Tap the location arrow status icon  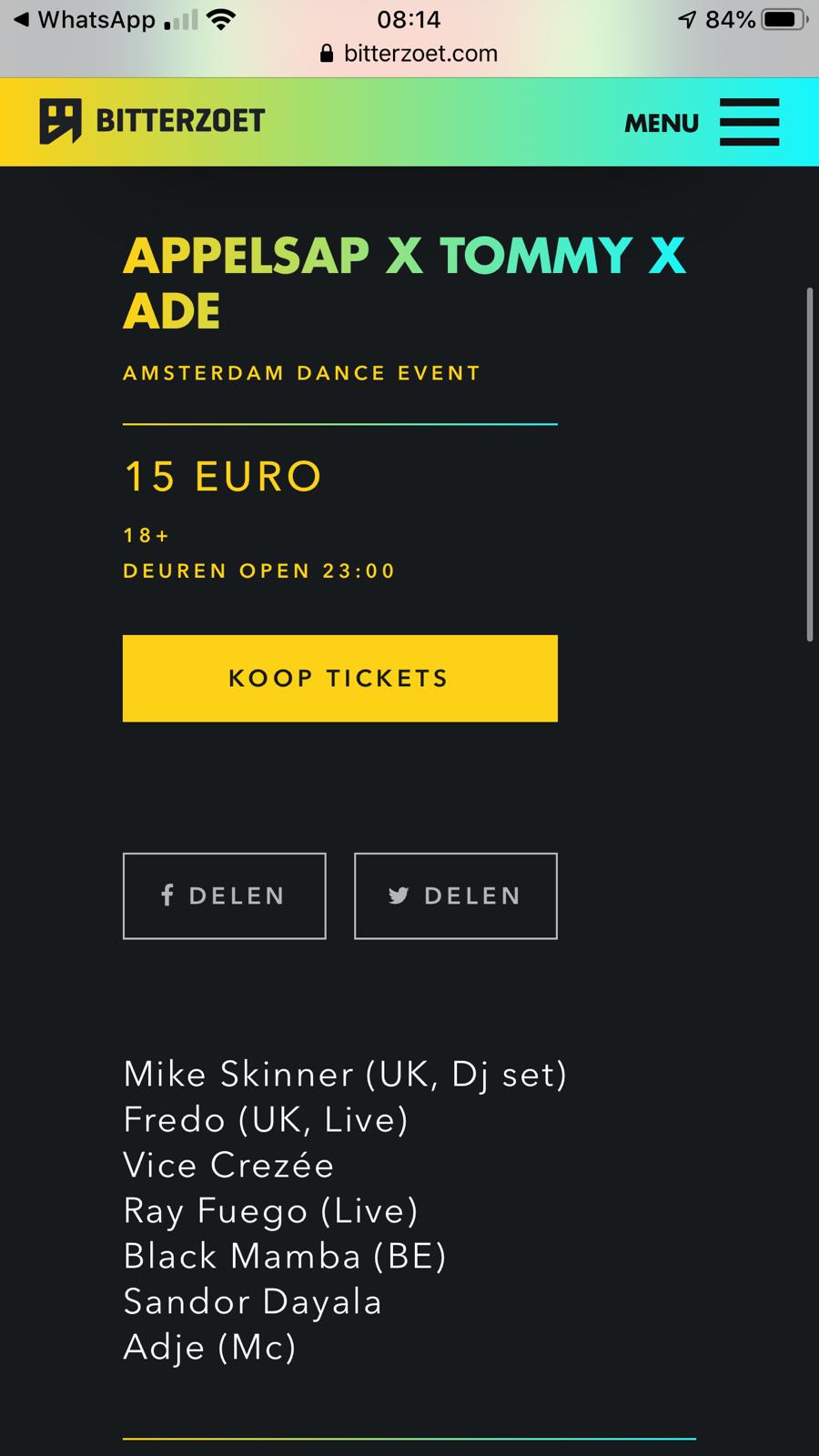pyautogui.click(x=687, y=19)
